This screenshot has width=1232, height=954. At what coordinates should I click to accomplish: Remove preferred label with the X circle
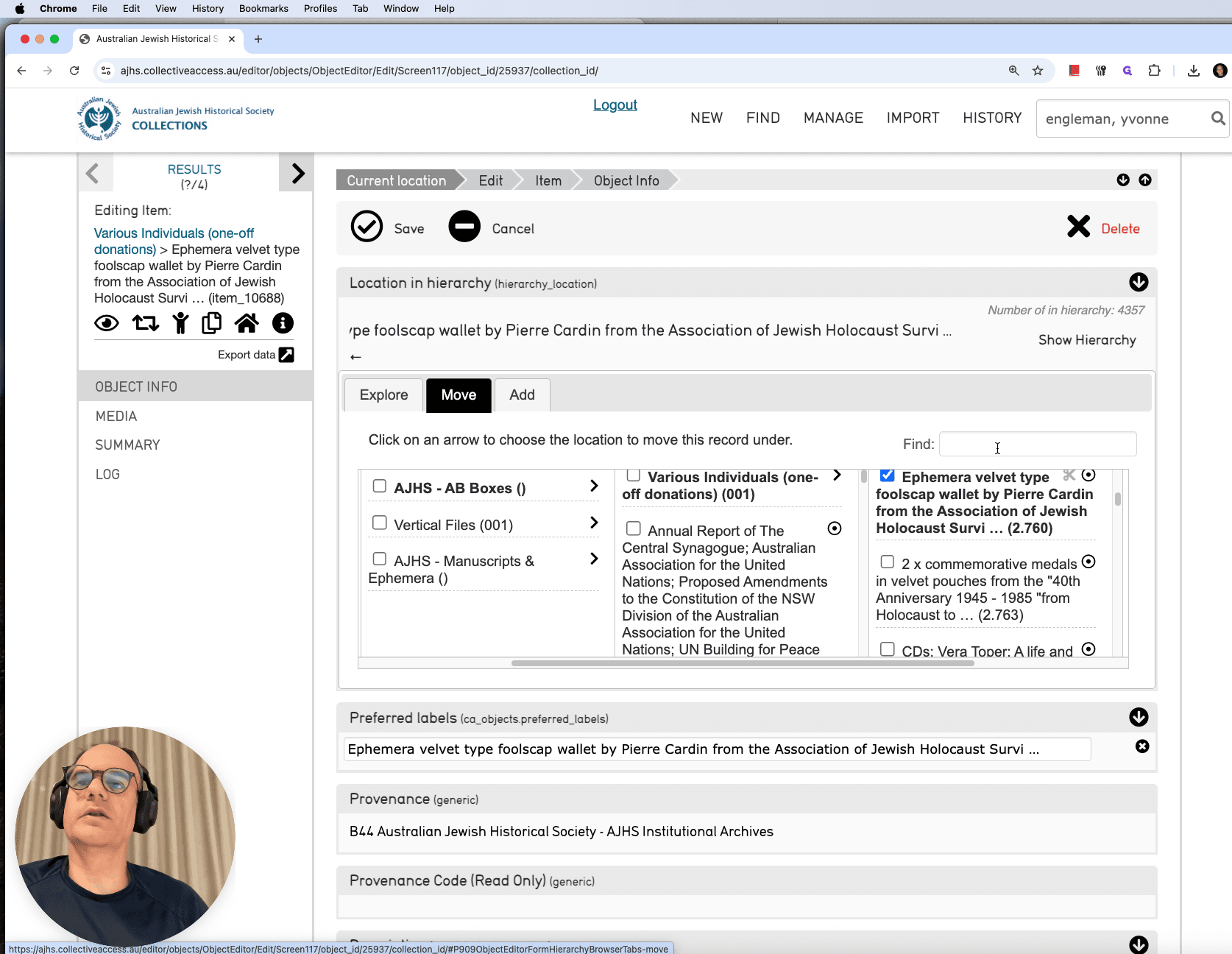[x=1142, y=746]
